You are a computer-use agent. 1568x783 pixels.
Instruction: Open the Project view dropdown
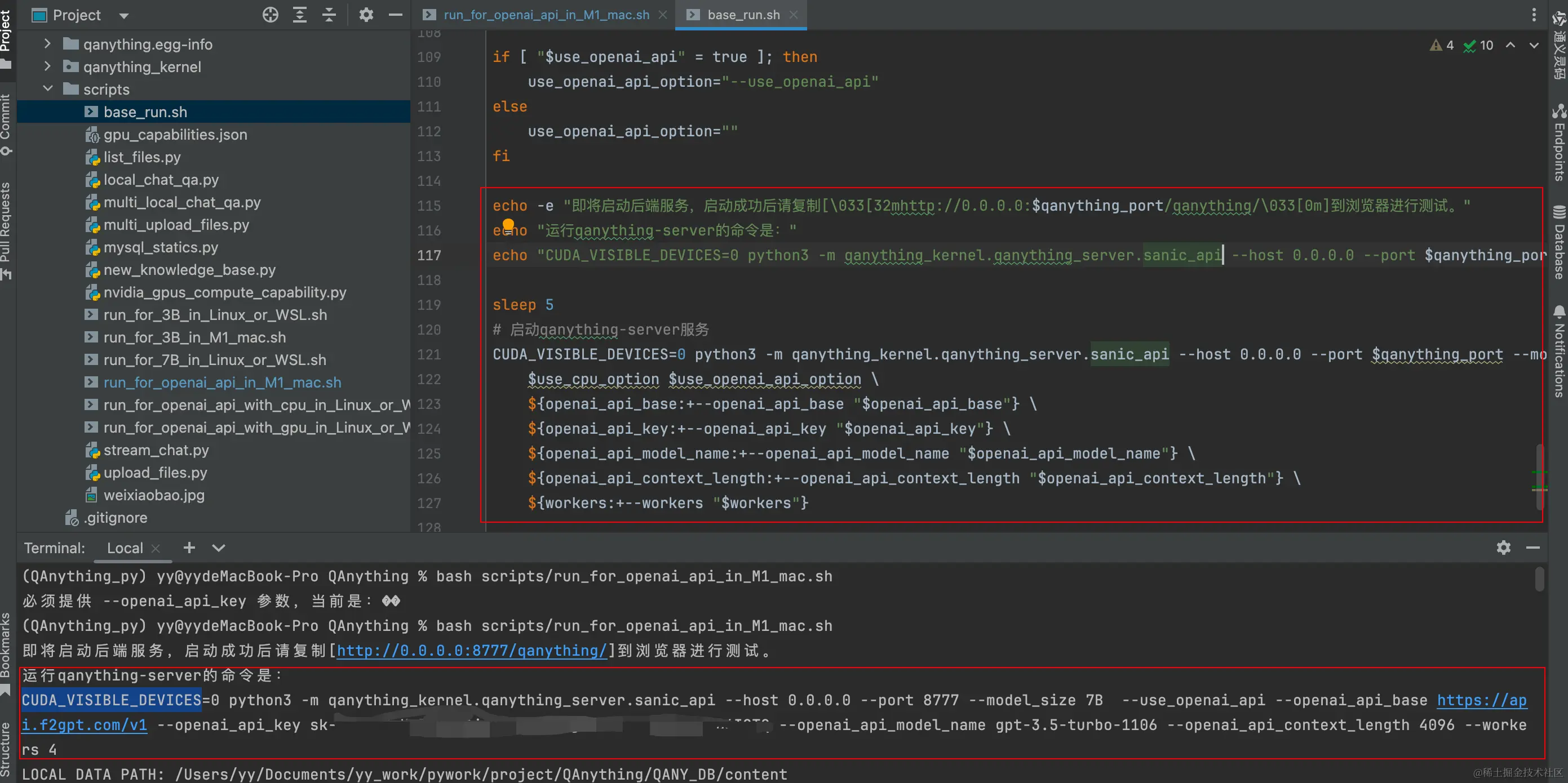pyautogui.click(x=123, y=15)
